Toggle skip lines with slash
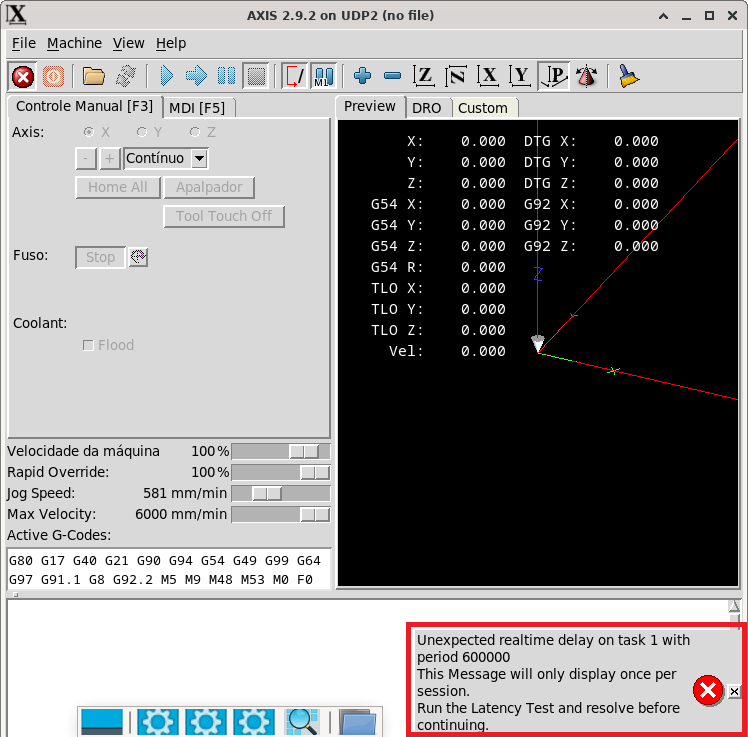748x737 pixels. pyautogui.click(x=295, y=76)
